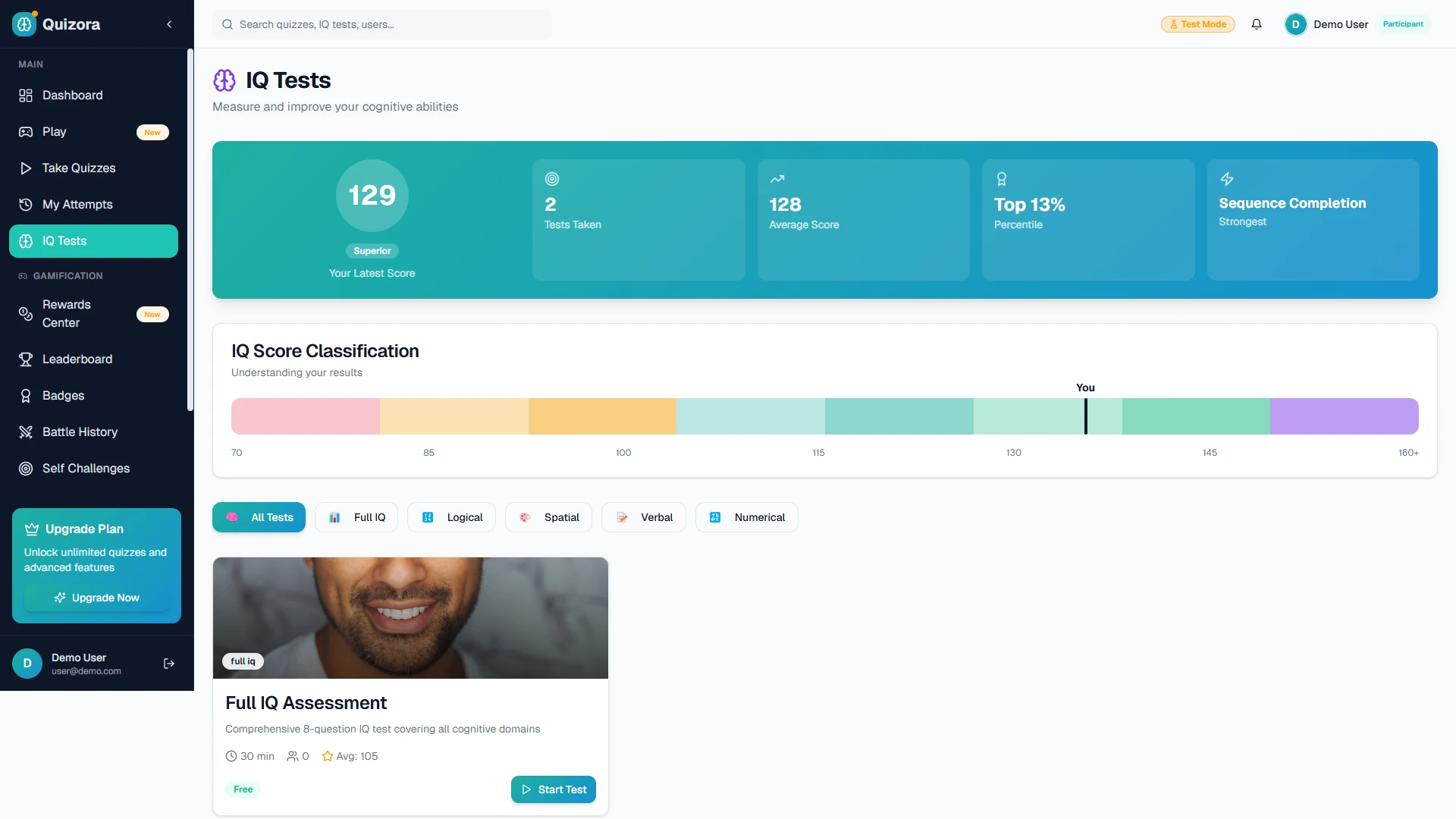1456x819 pixels.
Task: Click the Dashboard grid icon
Action: pyautogui.click(x=26, y=96)
